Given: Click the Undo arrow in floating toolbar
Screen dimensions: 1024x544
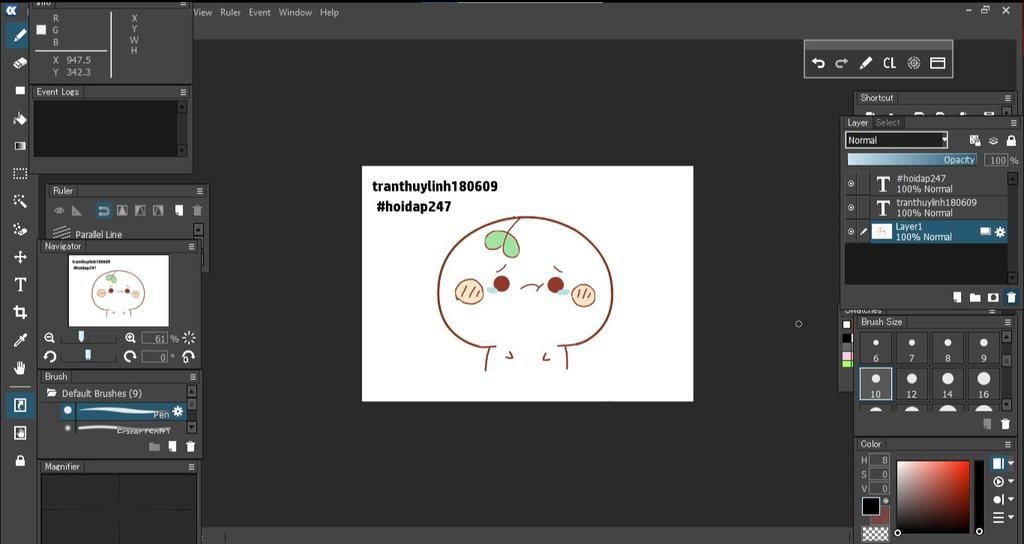Looking at the screenshot, I should [818, 63].
